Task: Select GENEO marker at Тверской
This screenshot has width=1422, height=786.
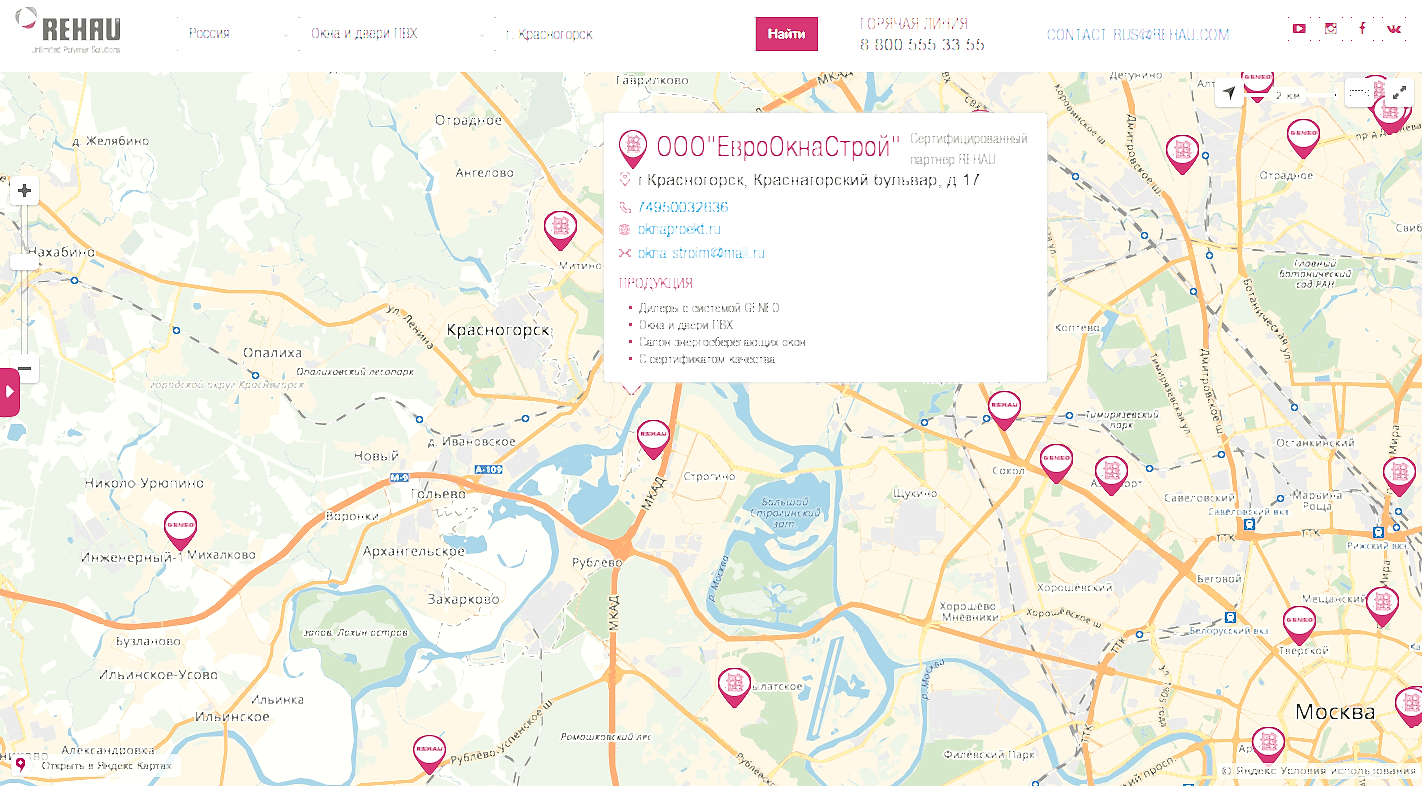Action: click(1299, 625)
